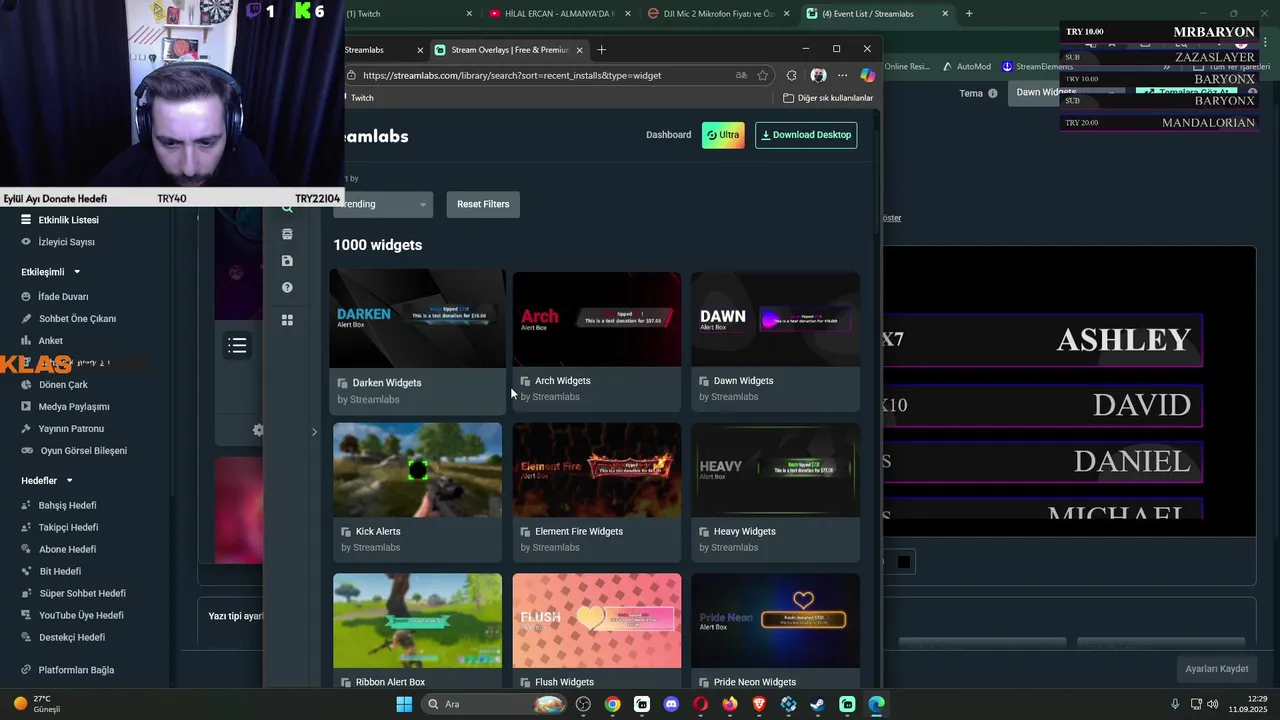The width and height of the screenshot is (1280, 720).
Task: Open Bahşiş Hedefi goal
Action: point(58,506)
